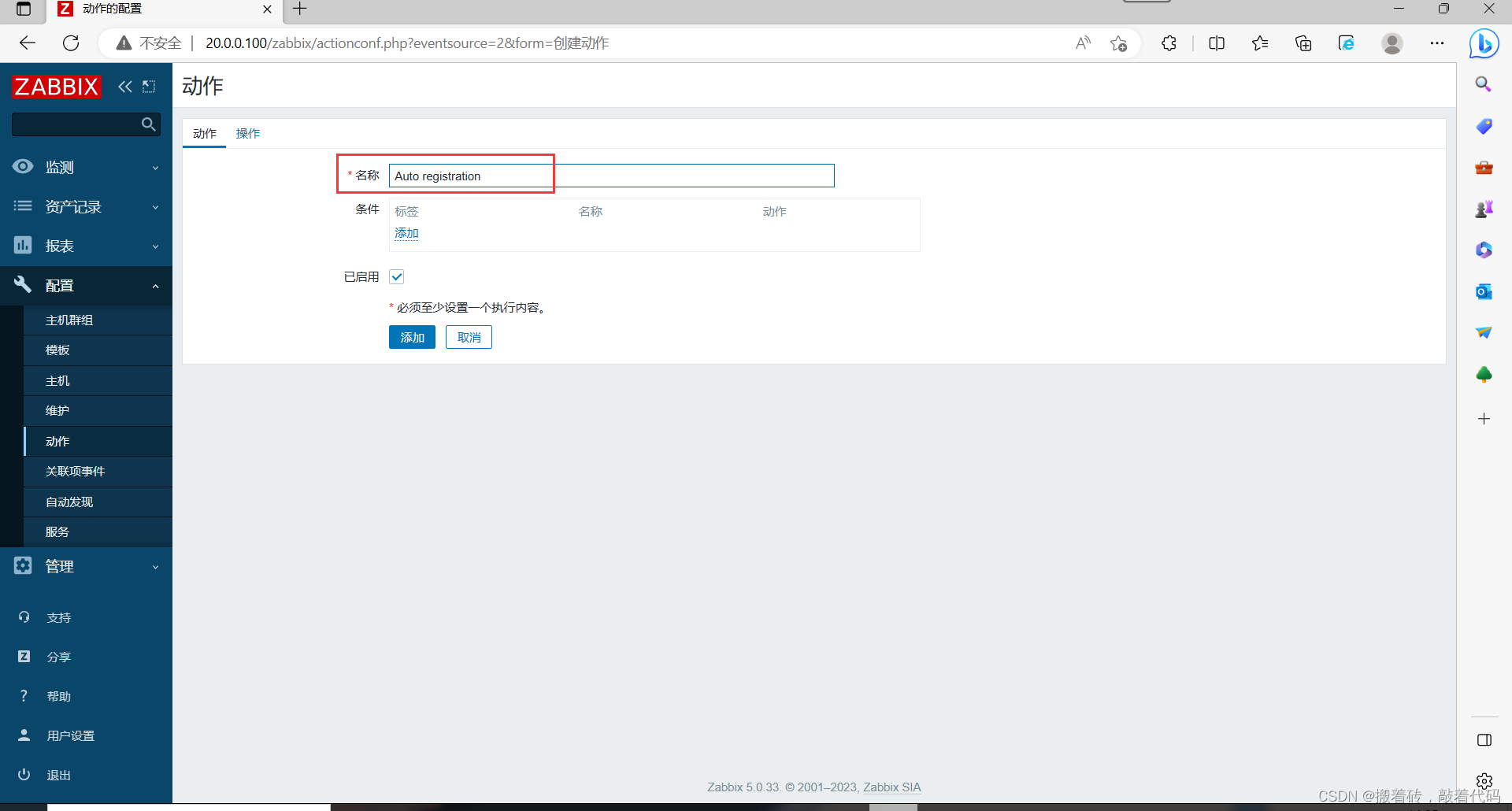Open a new browser tab
Viewport: 1512px width, 811px height.
tap(300, 9)
